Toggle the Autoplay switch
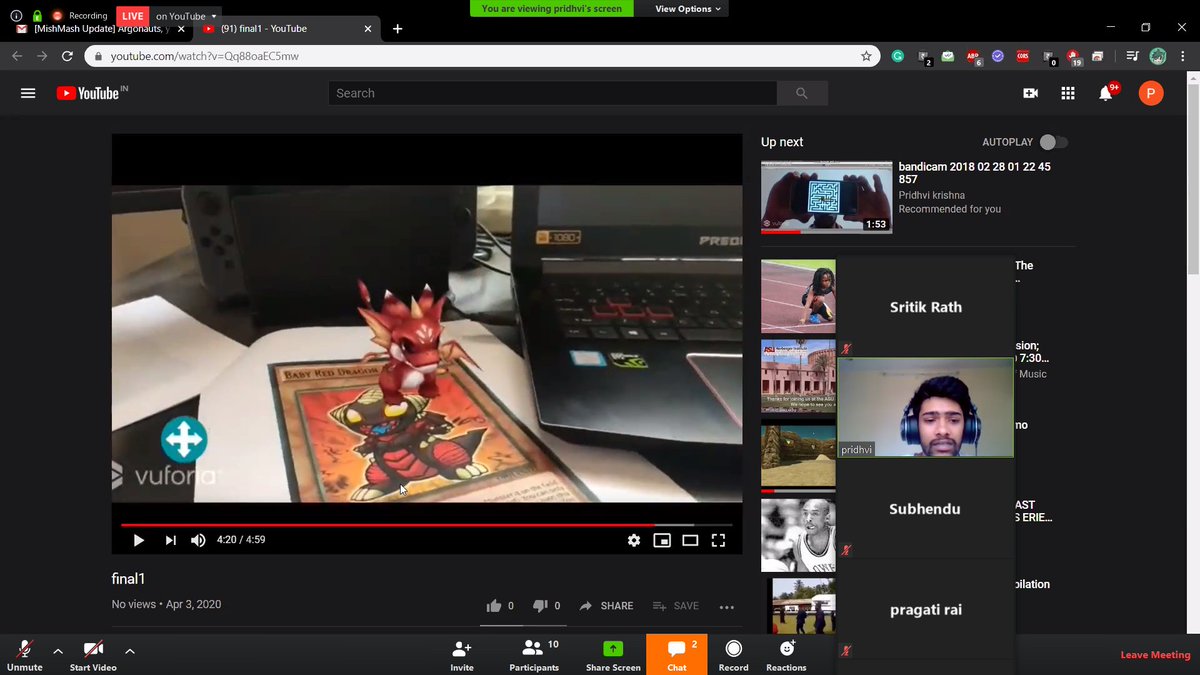Viewport: 1200px width, 675px height. pyautogui.click(x=1053, y=142)
